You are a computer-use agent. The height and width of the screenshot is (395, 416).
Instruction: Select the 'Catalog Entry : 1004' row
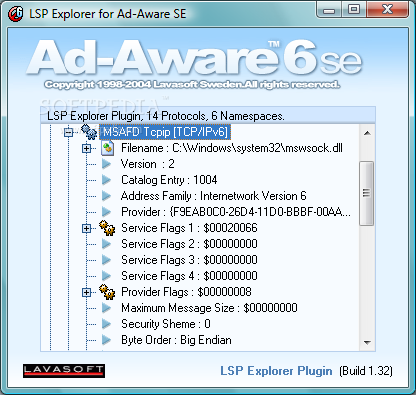point(169,180)
